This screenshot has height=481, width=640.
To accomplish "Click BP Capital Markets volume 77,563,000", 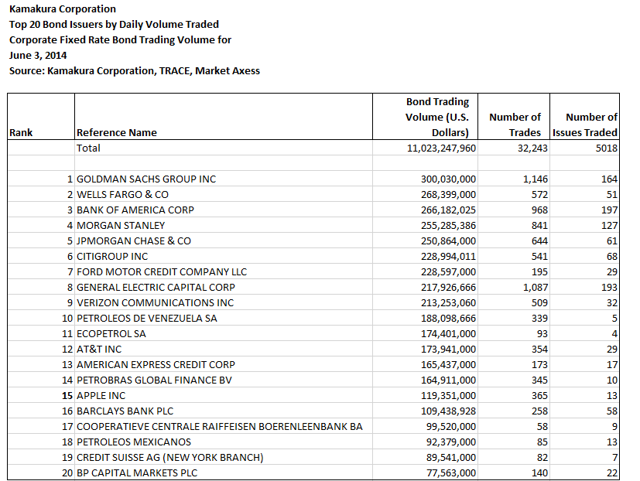I will 451,473.
